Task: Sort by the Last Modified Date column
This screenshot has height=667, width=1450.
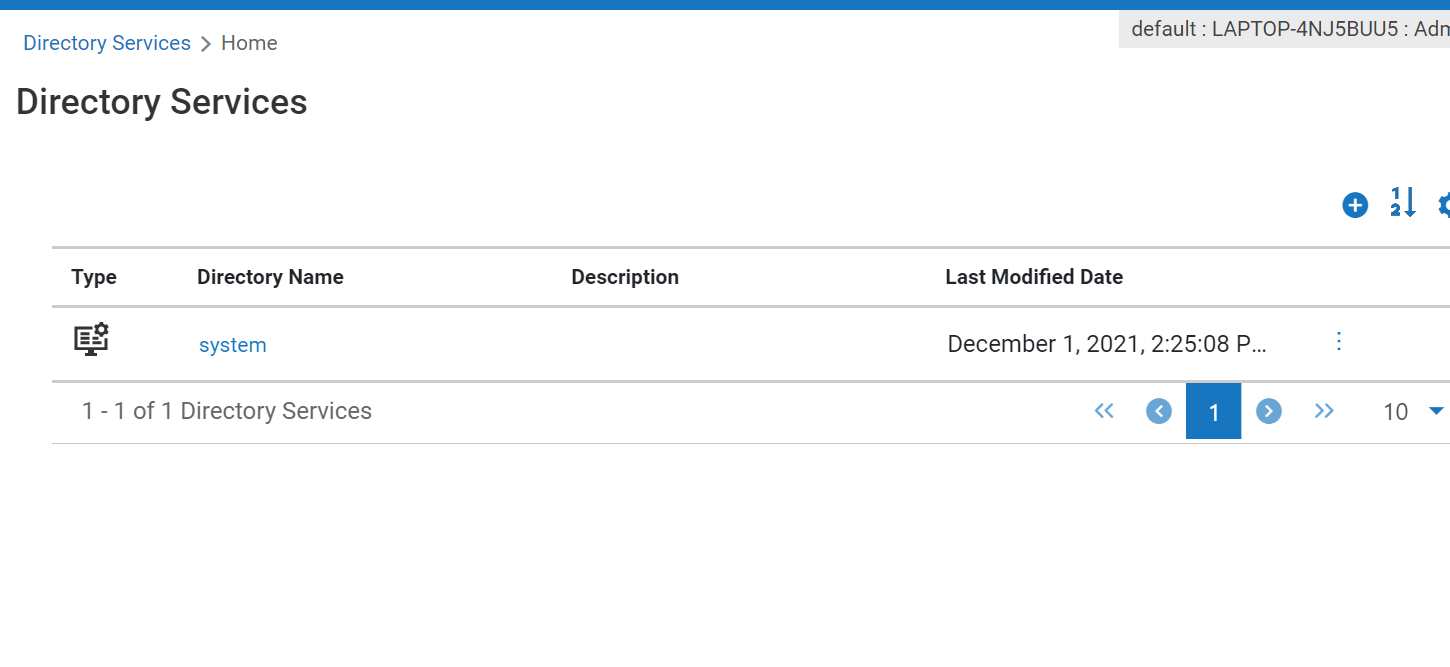Action: (x=1034, y=277)
